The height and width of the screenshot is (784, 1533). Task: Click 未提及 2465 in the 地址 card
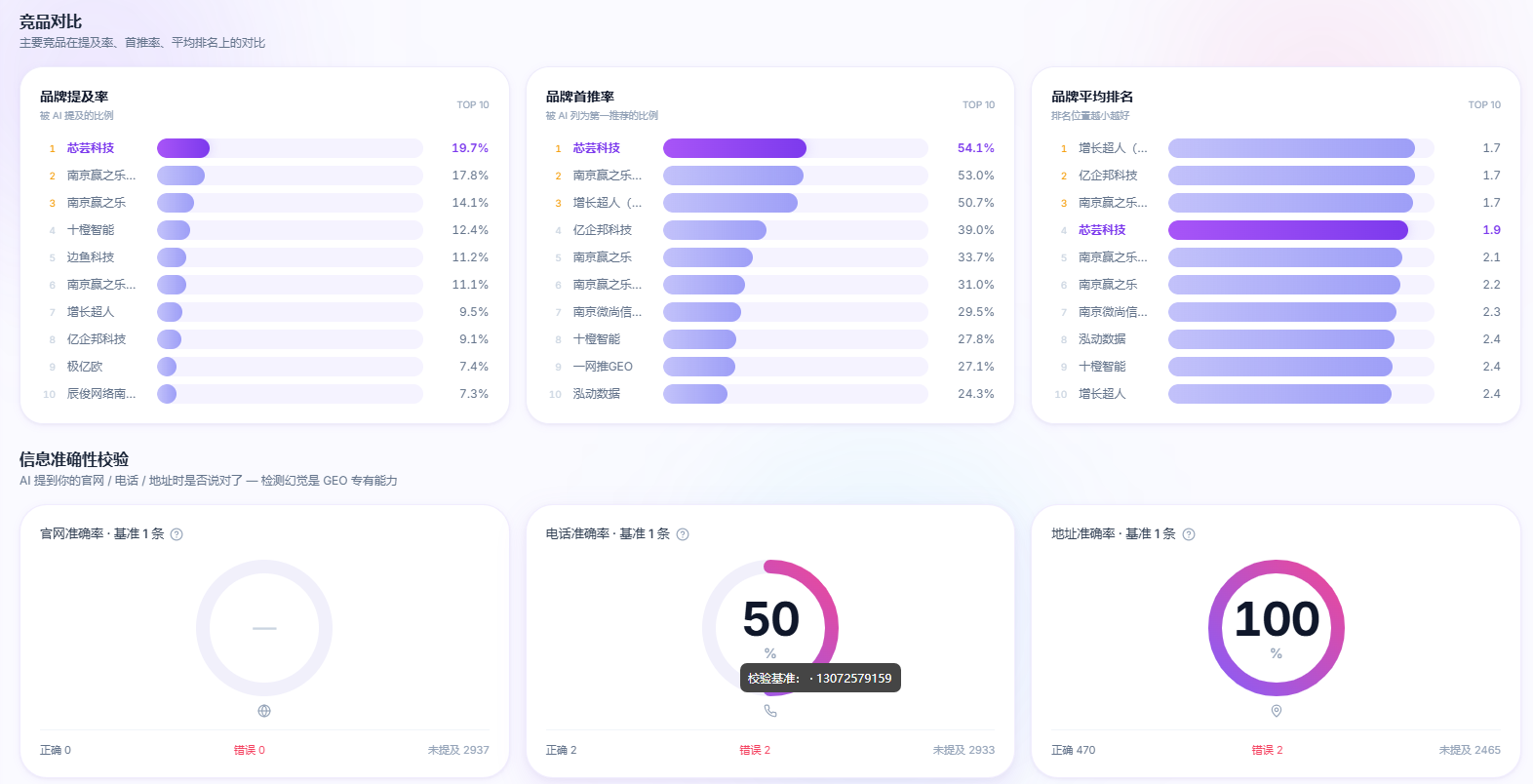[1470, 750]
